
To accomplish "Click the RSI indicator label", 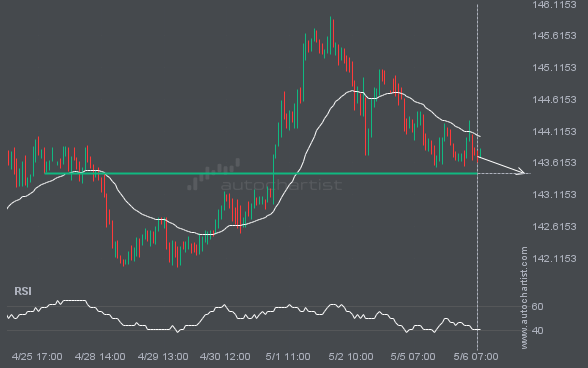I will coord(23,291).
